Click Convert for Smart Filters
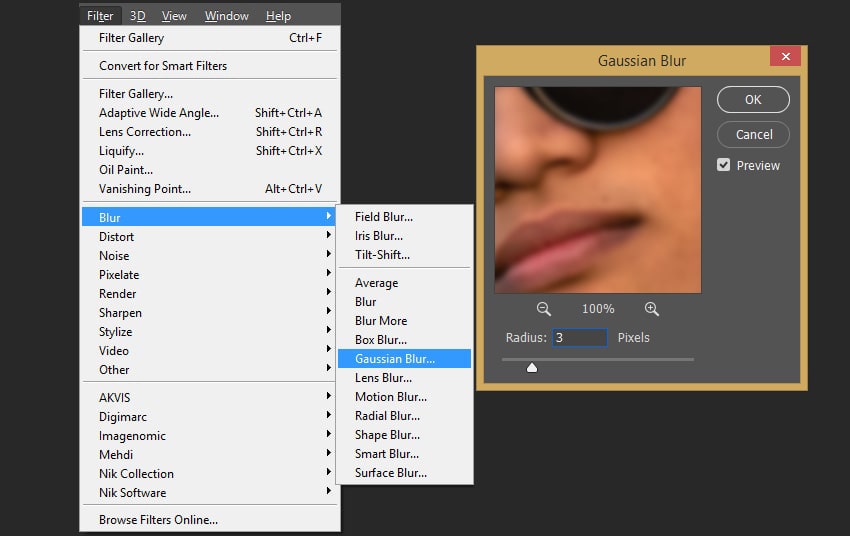Screen dimensions: 850x536 point(163,66)
